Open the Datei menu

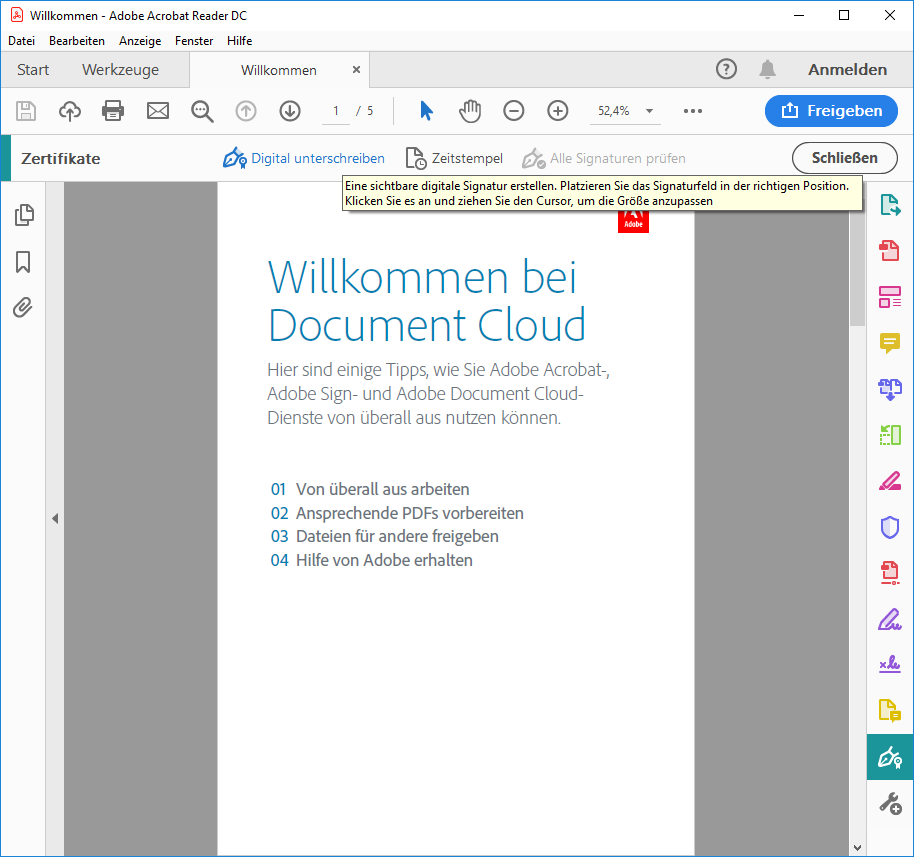point(22,41)
